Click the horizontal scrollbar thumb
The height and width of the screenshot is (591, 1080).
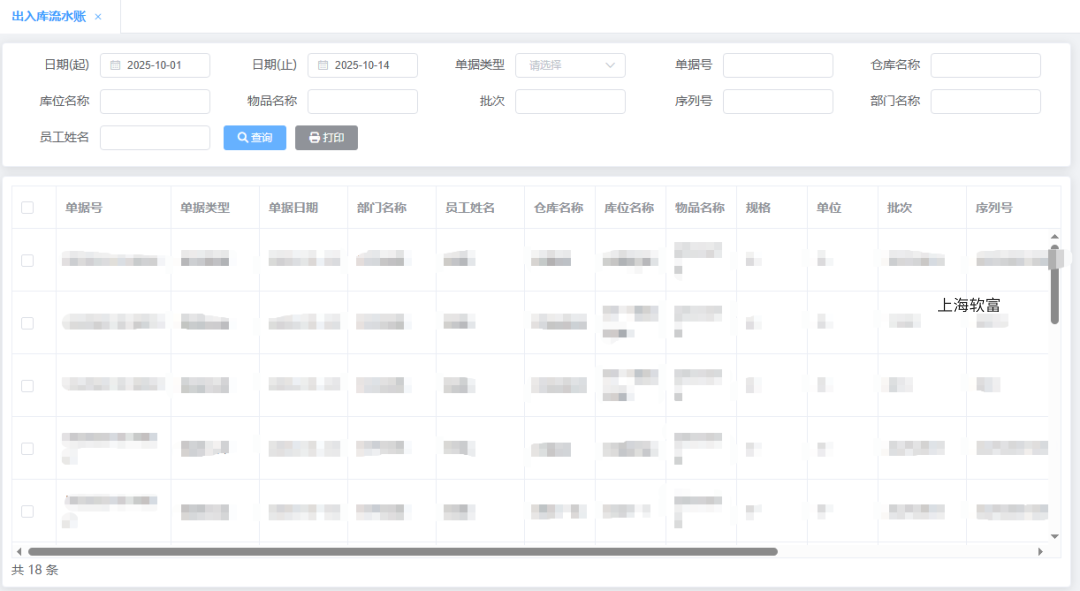[402, 551]
